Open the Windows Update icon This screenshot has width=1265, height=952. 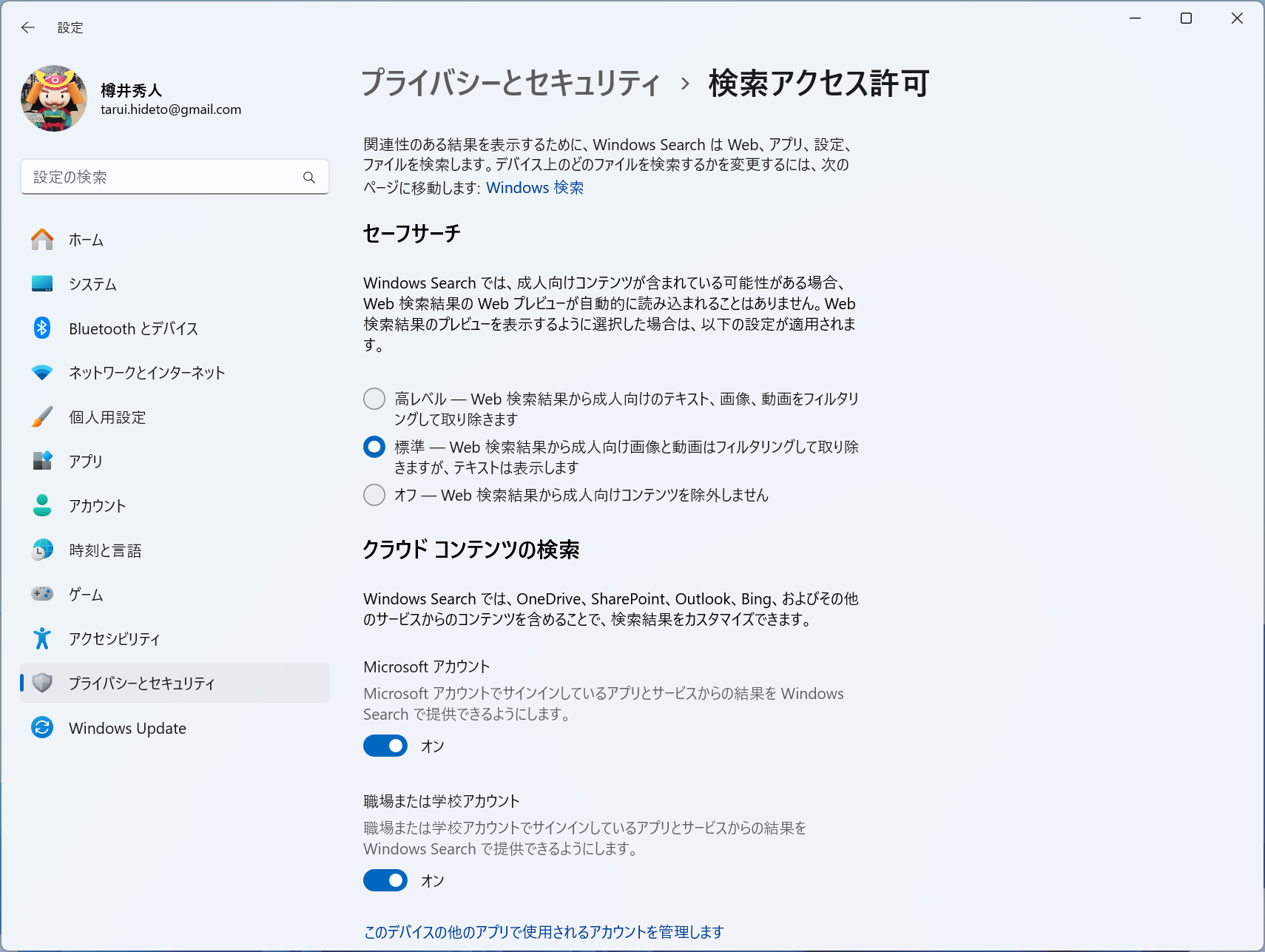pyautogui.click(x=42, y=728)
